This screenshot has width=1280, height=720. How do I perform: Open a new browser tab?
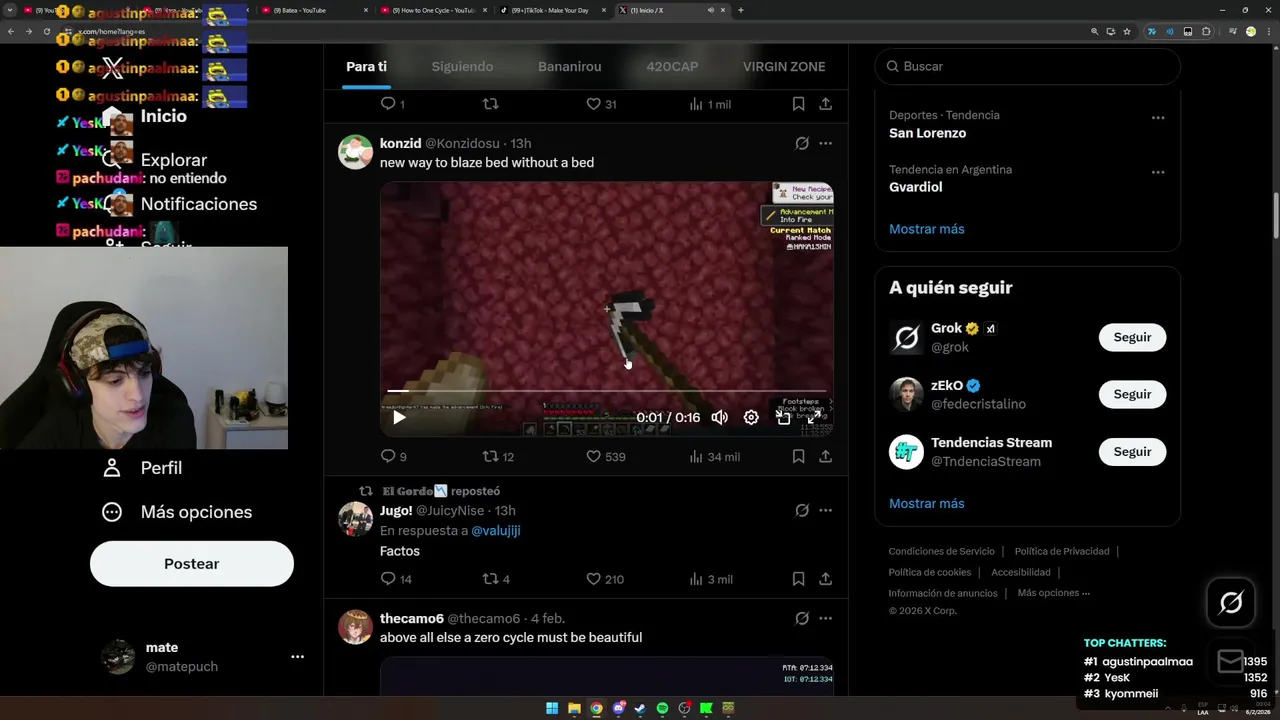click(741, 10)
